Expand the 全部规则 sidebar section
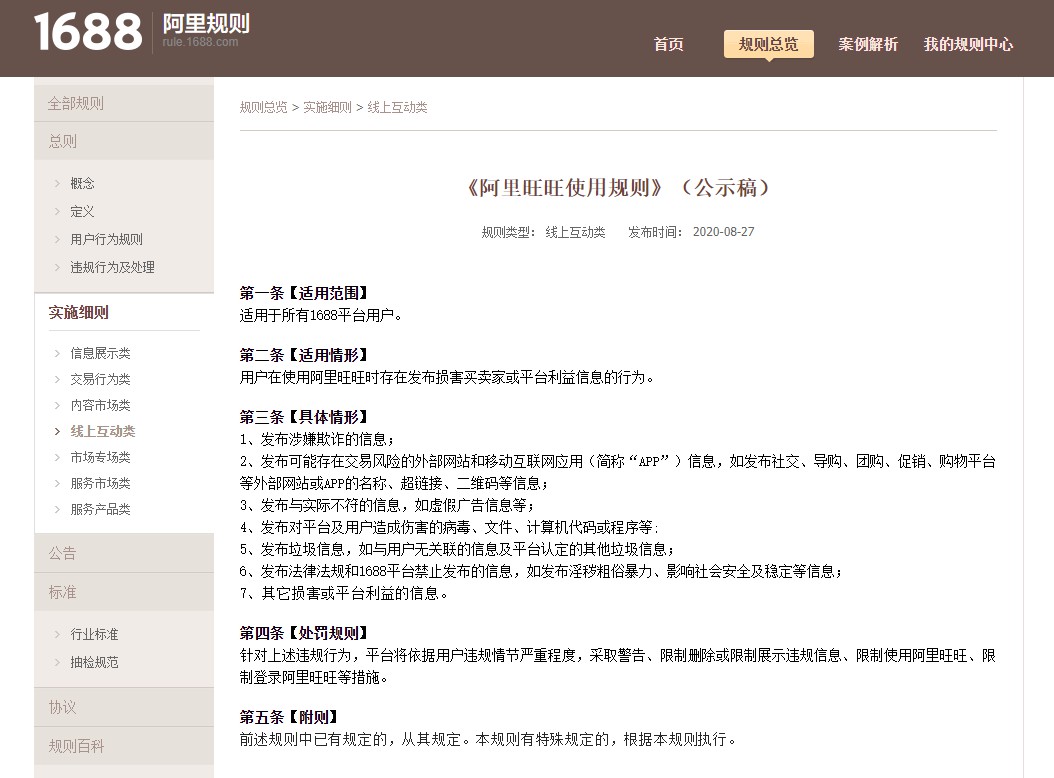Viewport: 1054px width, 778px height. tap(124, 103)
